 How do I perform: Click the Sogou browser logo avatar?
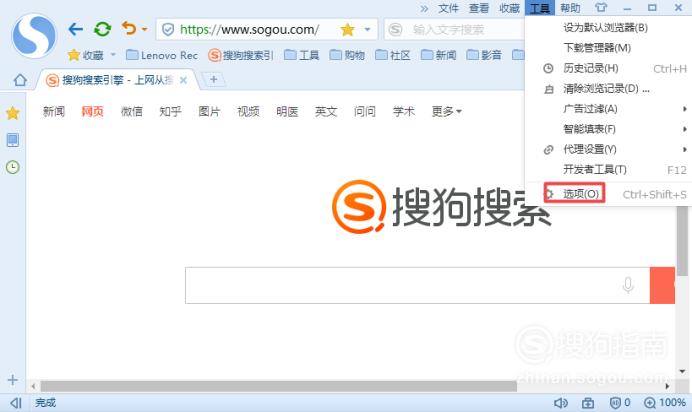(x=34, y=36)
